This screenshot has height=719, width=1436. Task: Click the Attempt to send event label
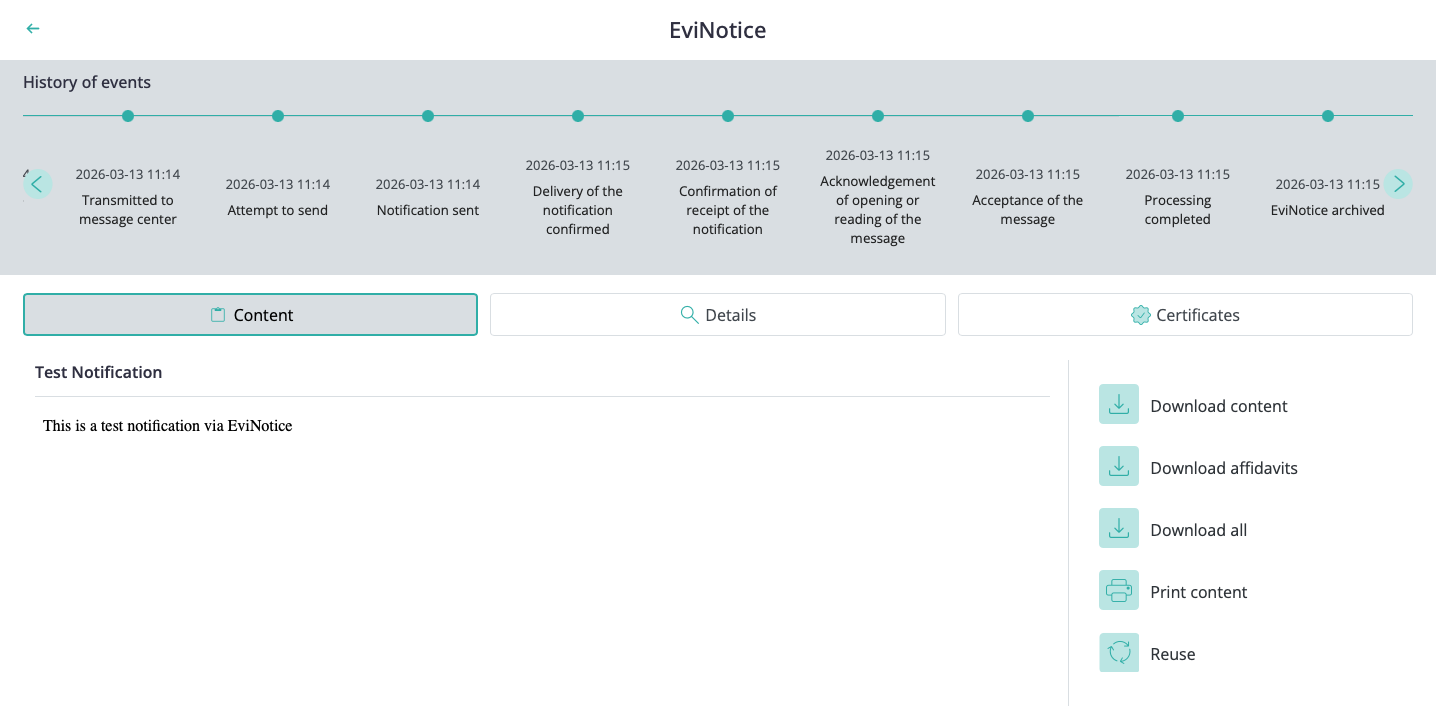click(x=278, y=210)
